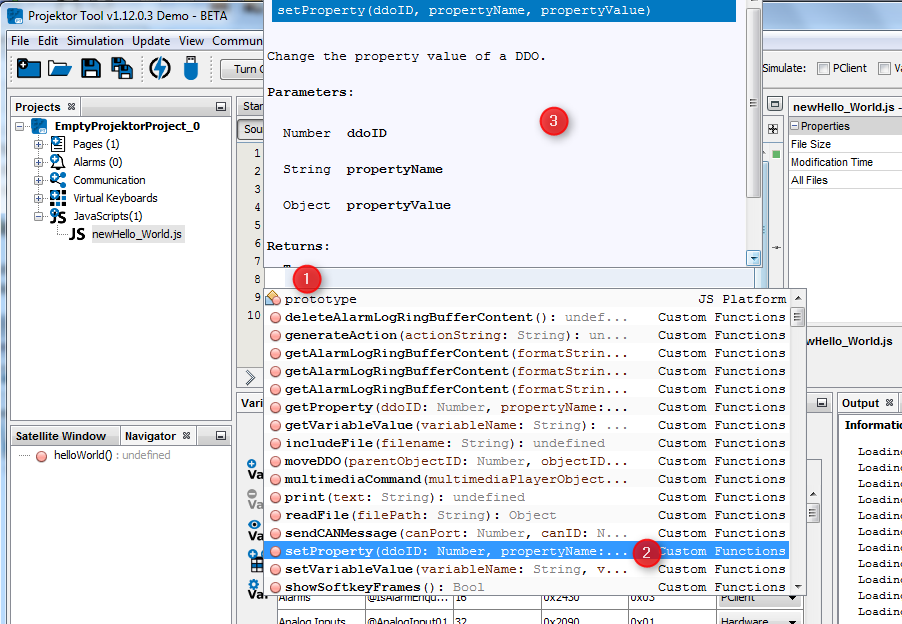
Task: Open an existing project via the open-folder icon
Action: (x=60, y=68)
